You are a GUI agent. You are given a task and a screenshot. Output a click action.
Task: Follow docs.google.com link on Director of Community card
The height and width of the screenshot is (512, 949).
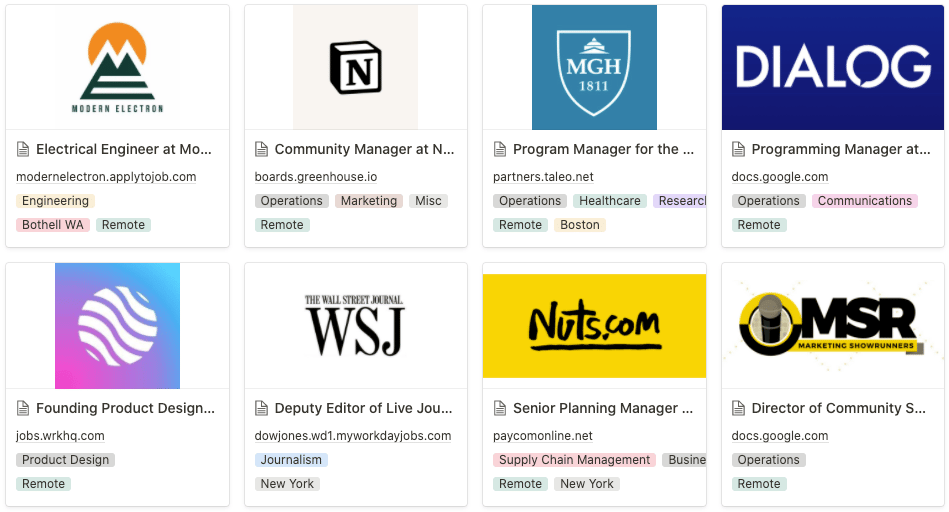[x=780, y=436]
